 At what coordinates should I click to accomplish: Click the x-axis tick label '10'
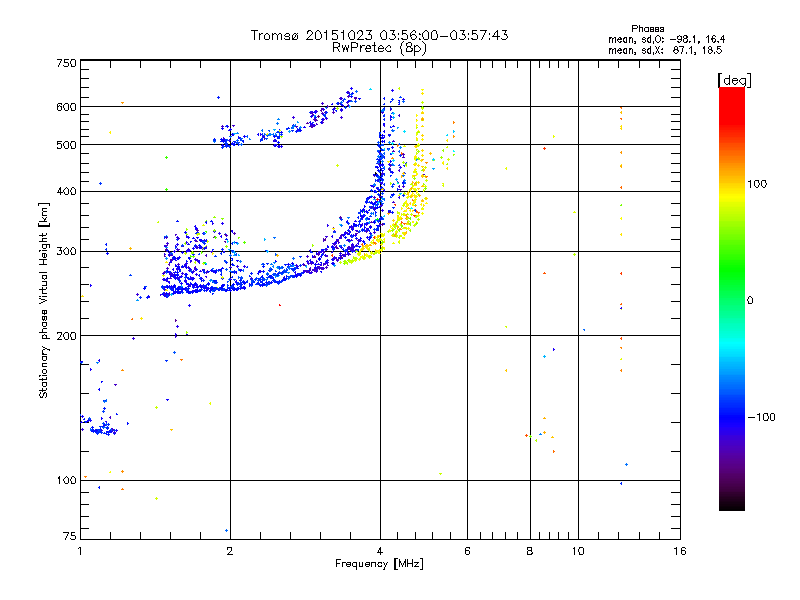pyautogui.click(x=578, y=551)
